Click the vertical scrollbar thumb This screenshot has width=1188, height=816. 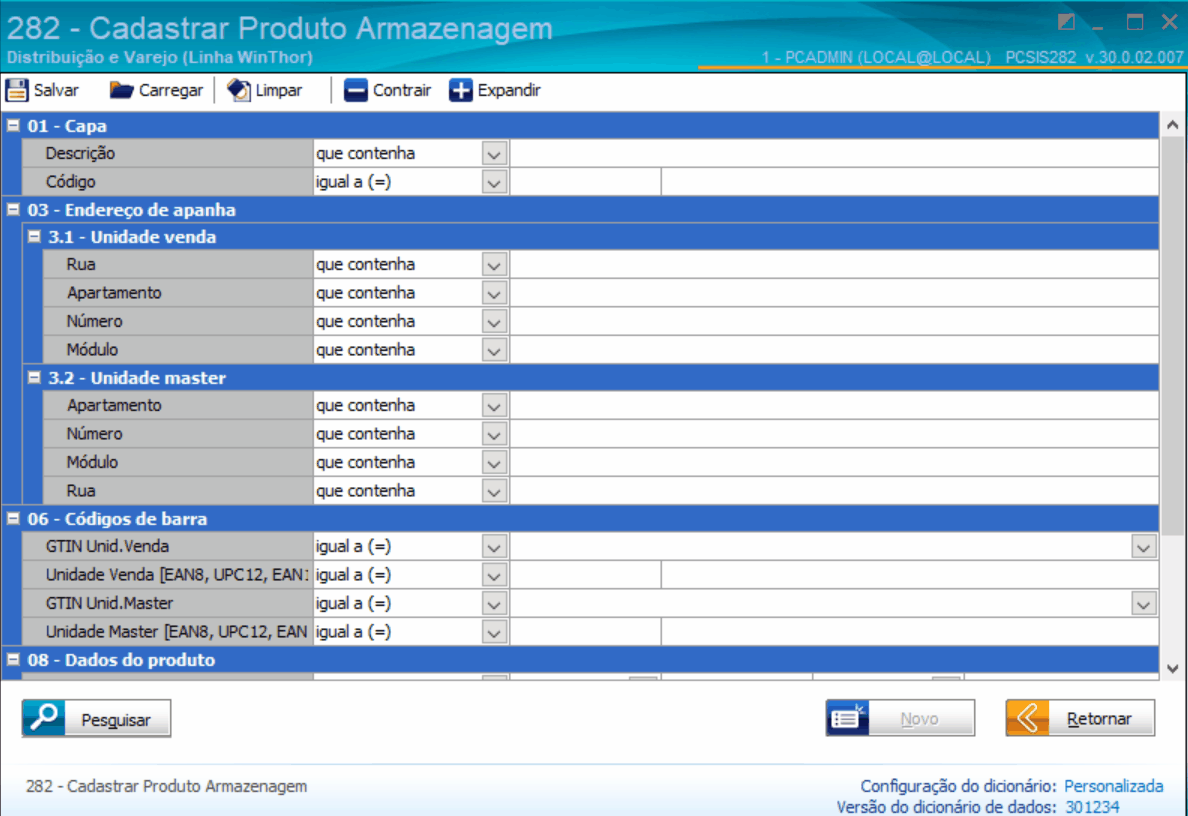[1173, 335]
